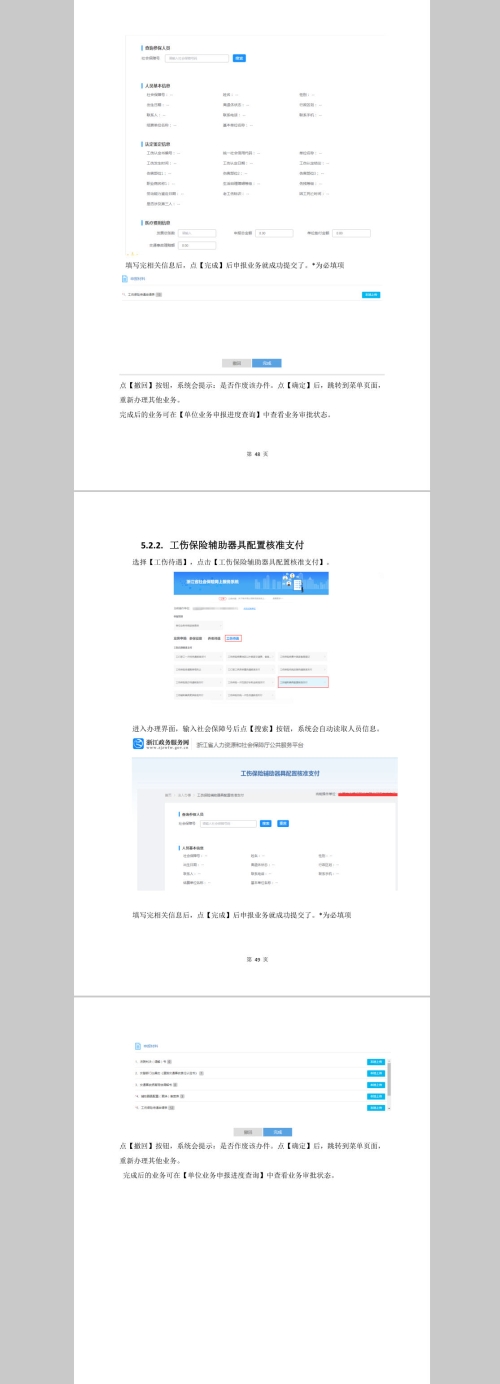Click the red-outlined 工伤保险辅助器具配置核准支付 grid item
Screen dimensions: 500x1384
coord(303,681)
